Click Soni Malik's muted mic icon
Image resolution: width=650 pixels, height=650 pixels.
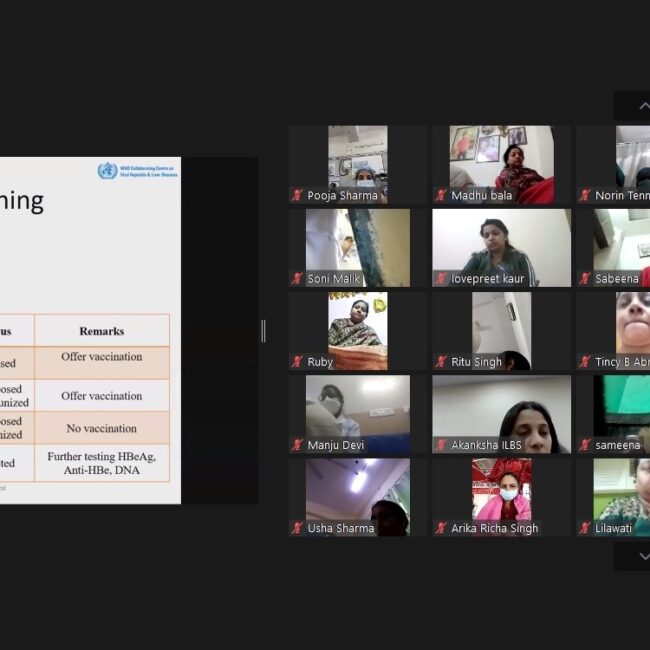[297, 279]
